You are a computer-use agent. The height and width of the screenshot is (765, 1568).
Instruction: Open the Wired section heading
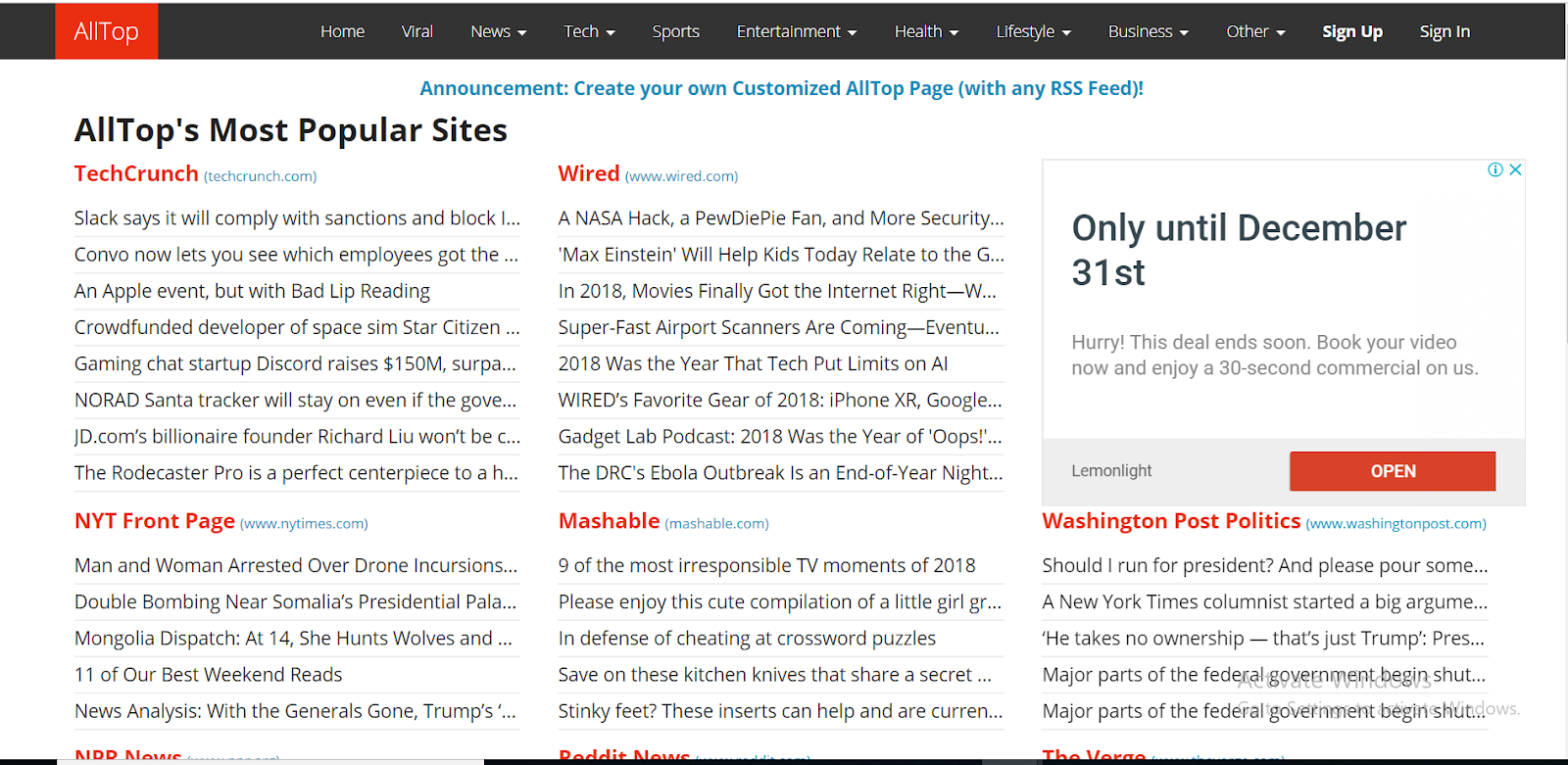[589, 173]
